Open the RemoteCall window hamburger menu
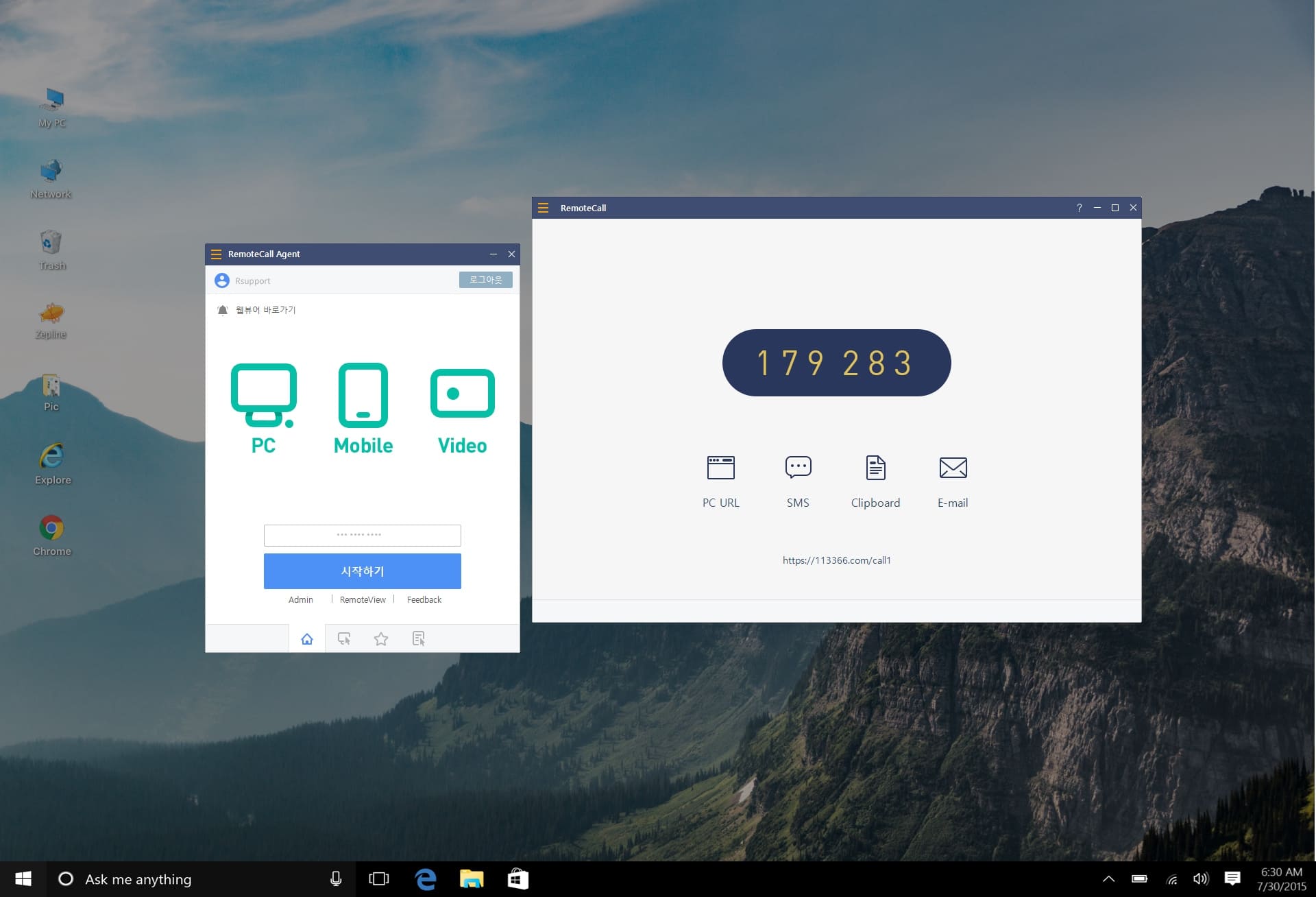1316x897 pixels. (x=543, y=208)
